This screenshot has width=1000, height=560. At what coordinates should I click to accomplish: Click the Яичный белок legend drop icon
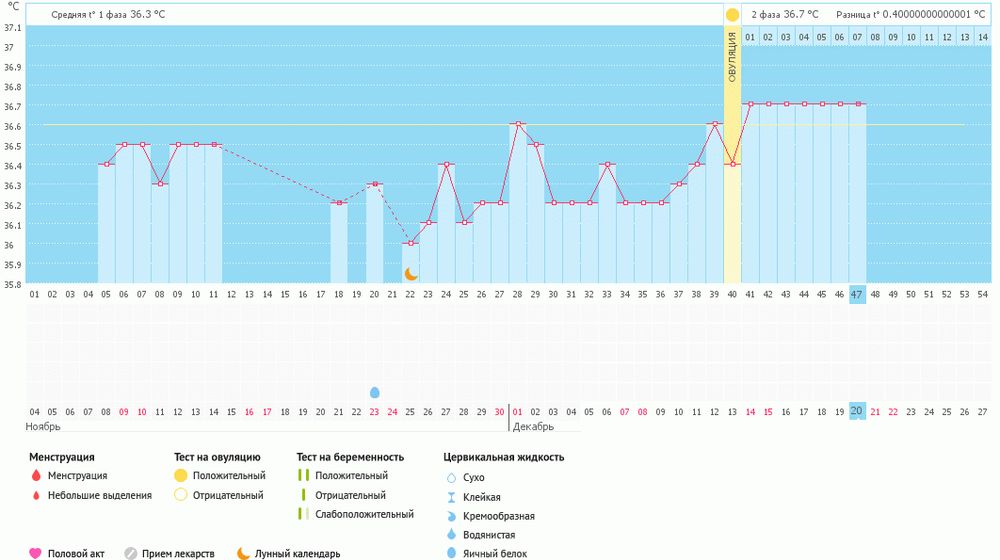pyautogui.click(x=450, y=554)
